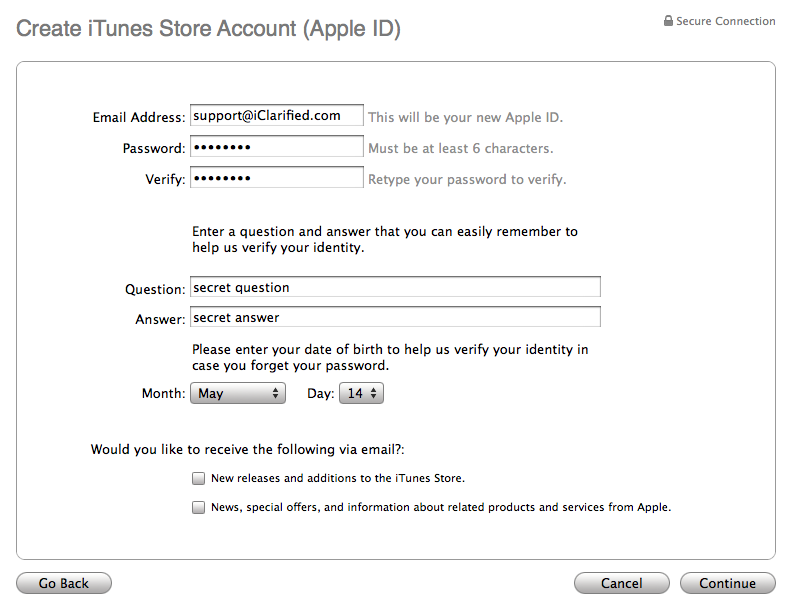Click the 'Answer:' label
This screenshot has width=794, height=607.
click(x=161, y=319)
